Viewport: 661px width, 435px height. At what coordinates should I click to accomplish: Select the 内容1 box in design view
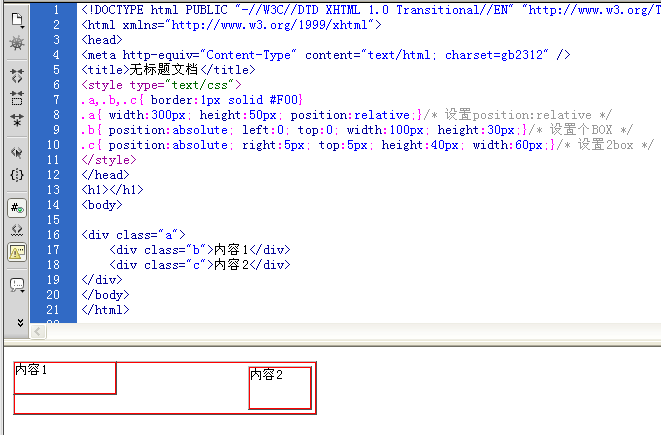click(x=65, y=378)
